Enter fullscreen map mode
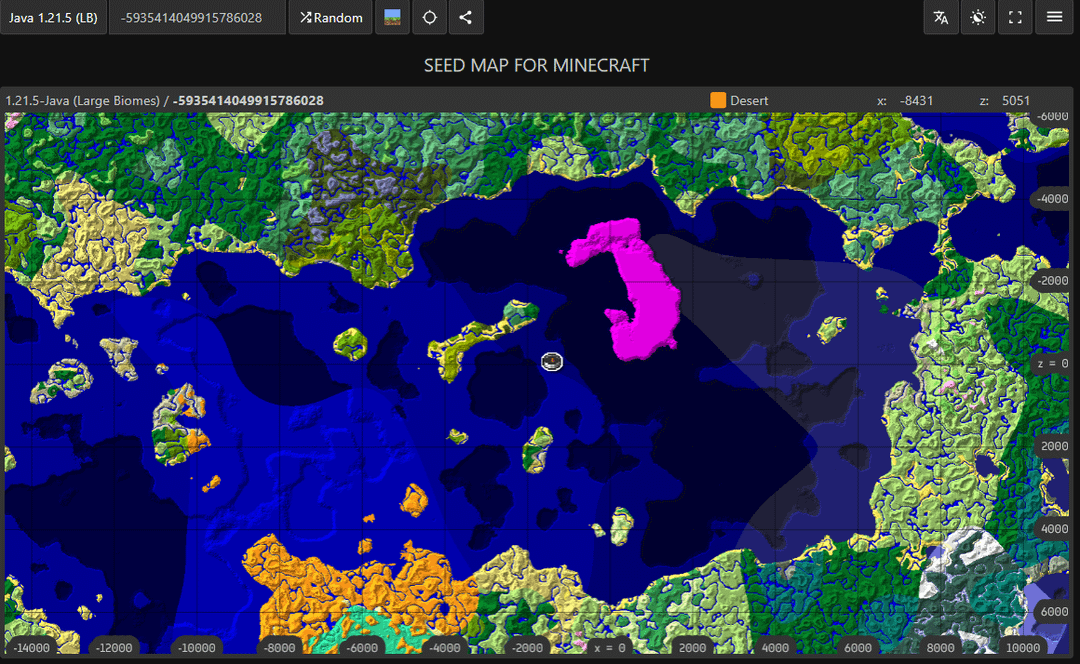1080x664 pixels. click(1015, 18)
